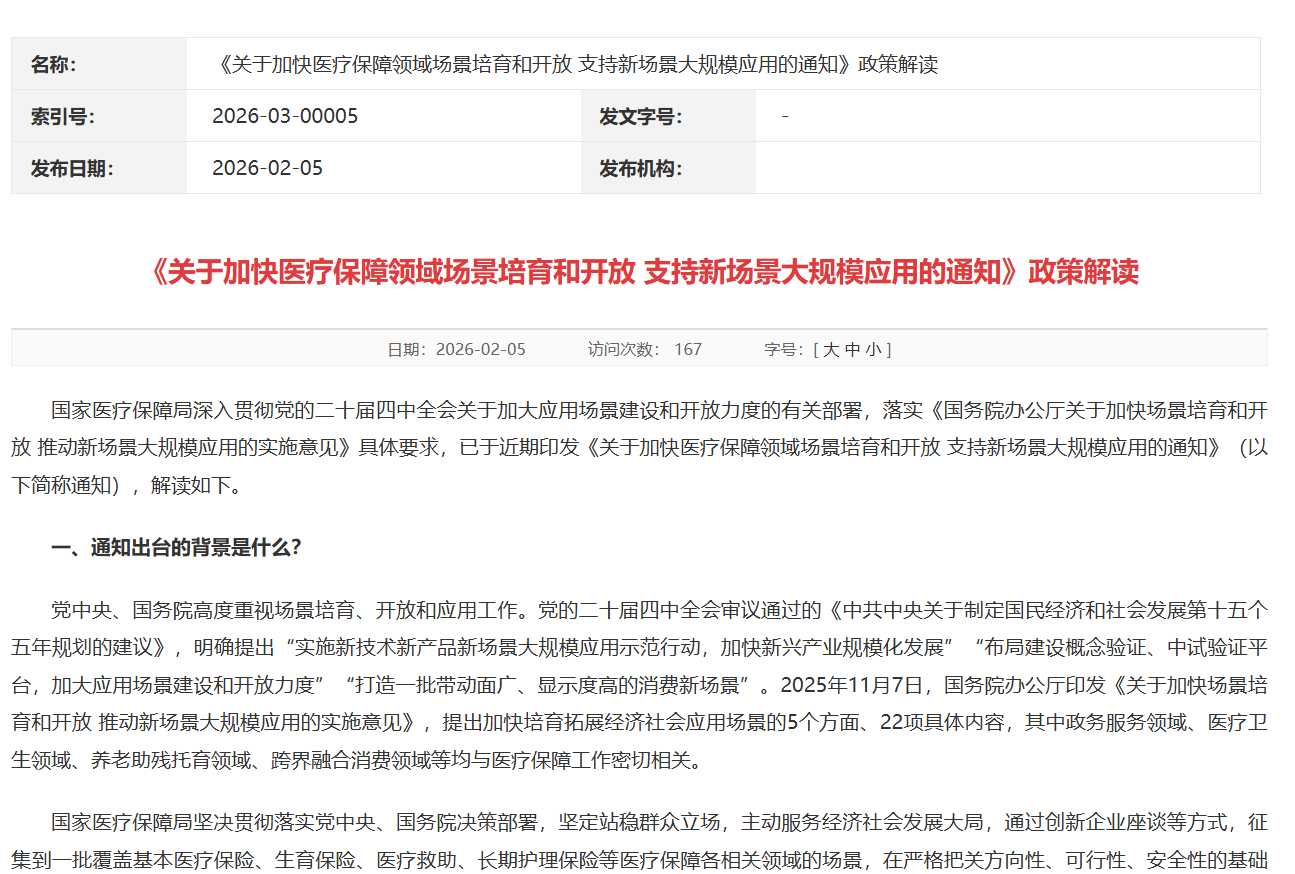1295x874 pixels.
Task: Click the red article title heading
Action: (640, 271)
